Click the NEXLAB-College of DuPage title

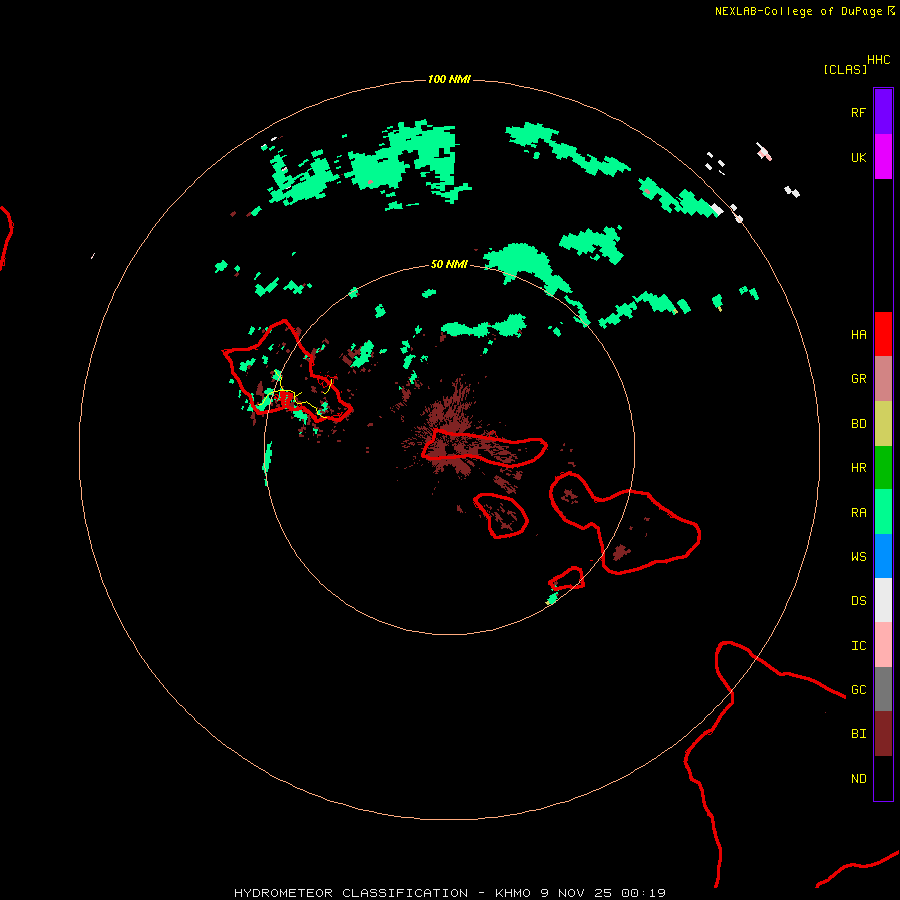click(x=798, y=11)
